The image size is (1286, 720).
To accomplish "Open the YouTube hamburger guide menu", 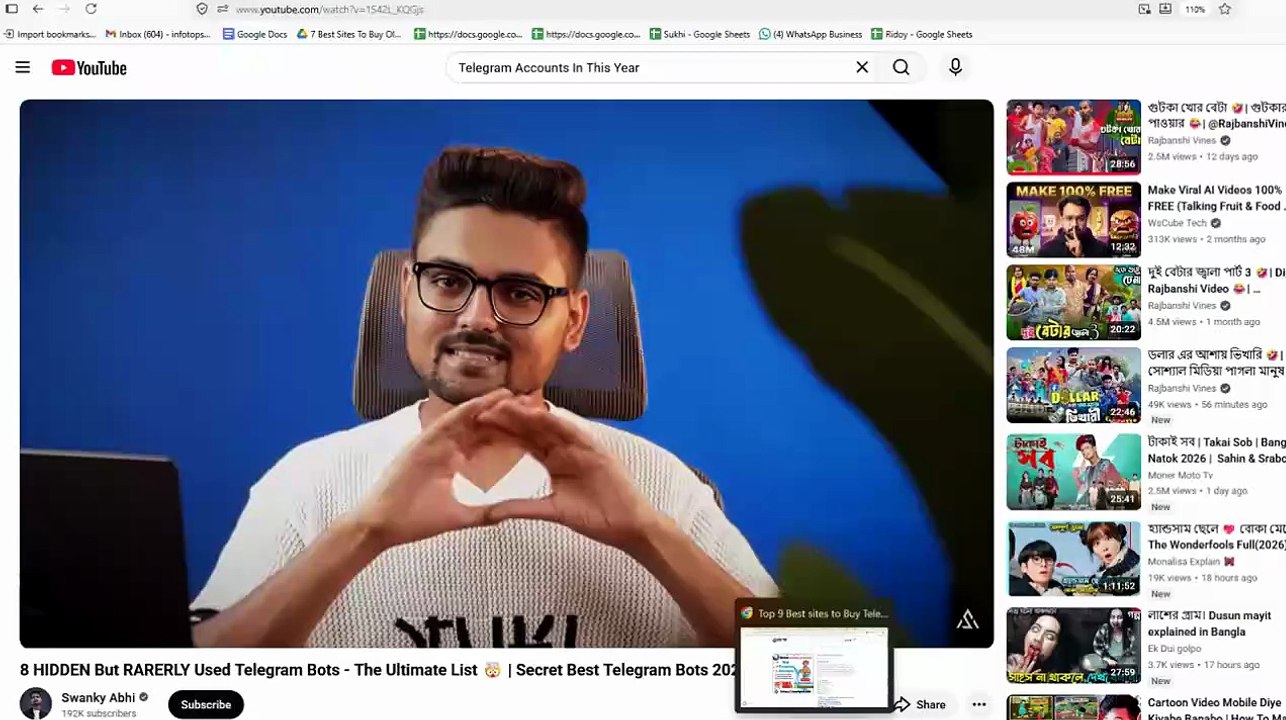I will (x=22, y=67).
